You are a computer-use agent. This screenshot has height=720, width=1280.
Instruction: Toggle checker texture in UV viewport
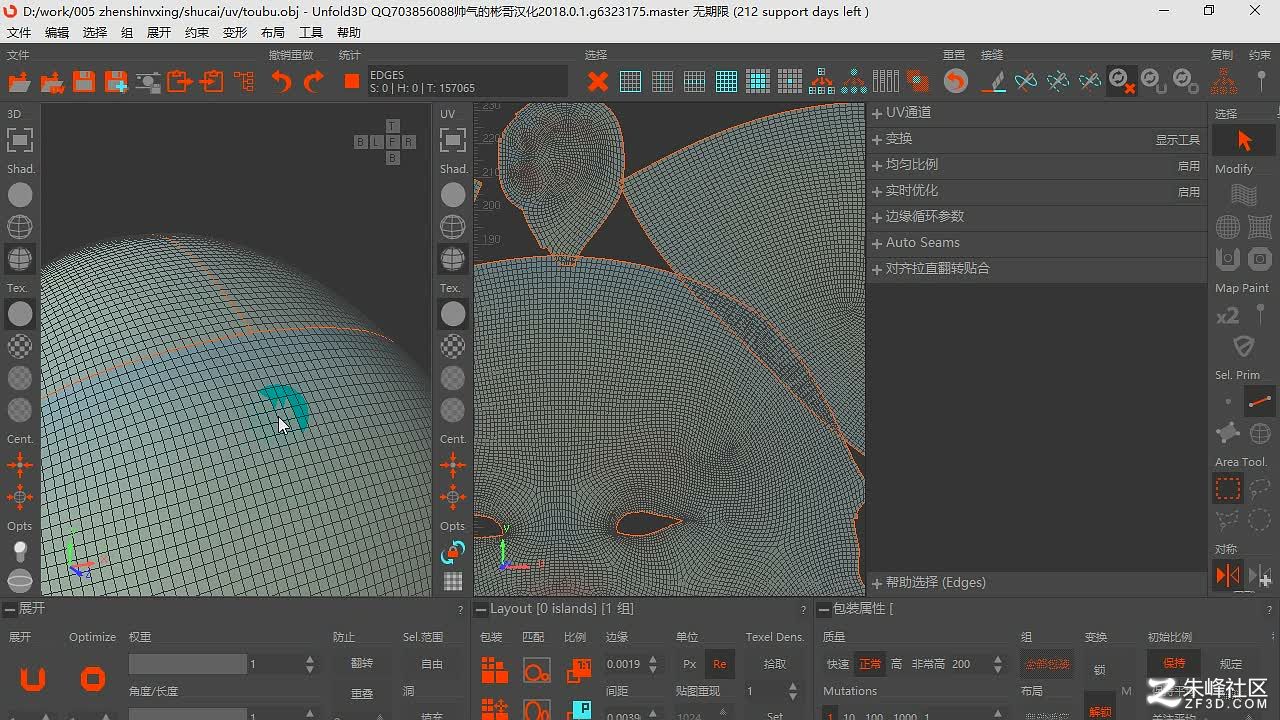coord(453,346)
